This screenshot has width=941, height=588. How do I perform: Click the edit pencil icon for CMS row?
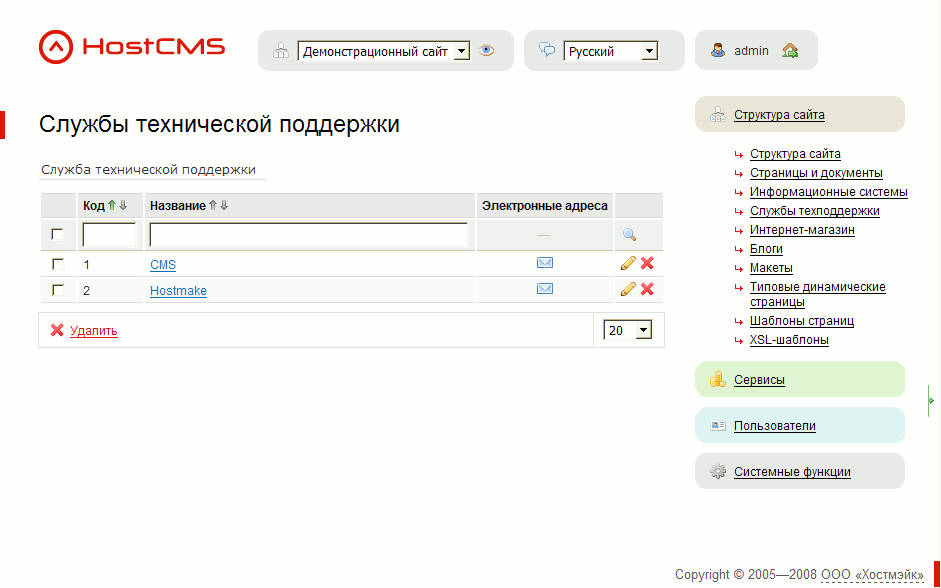coord(628,263)
